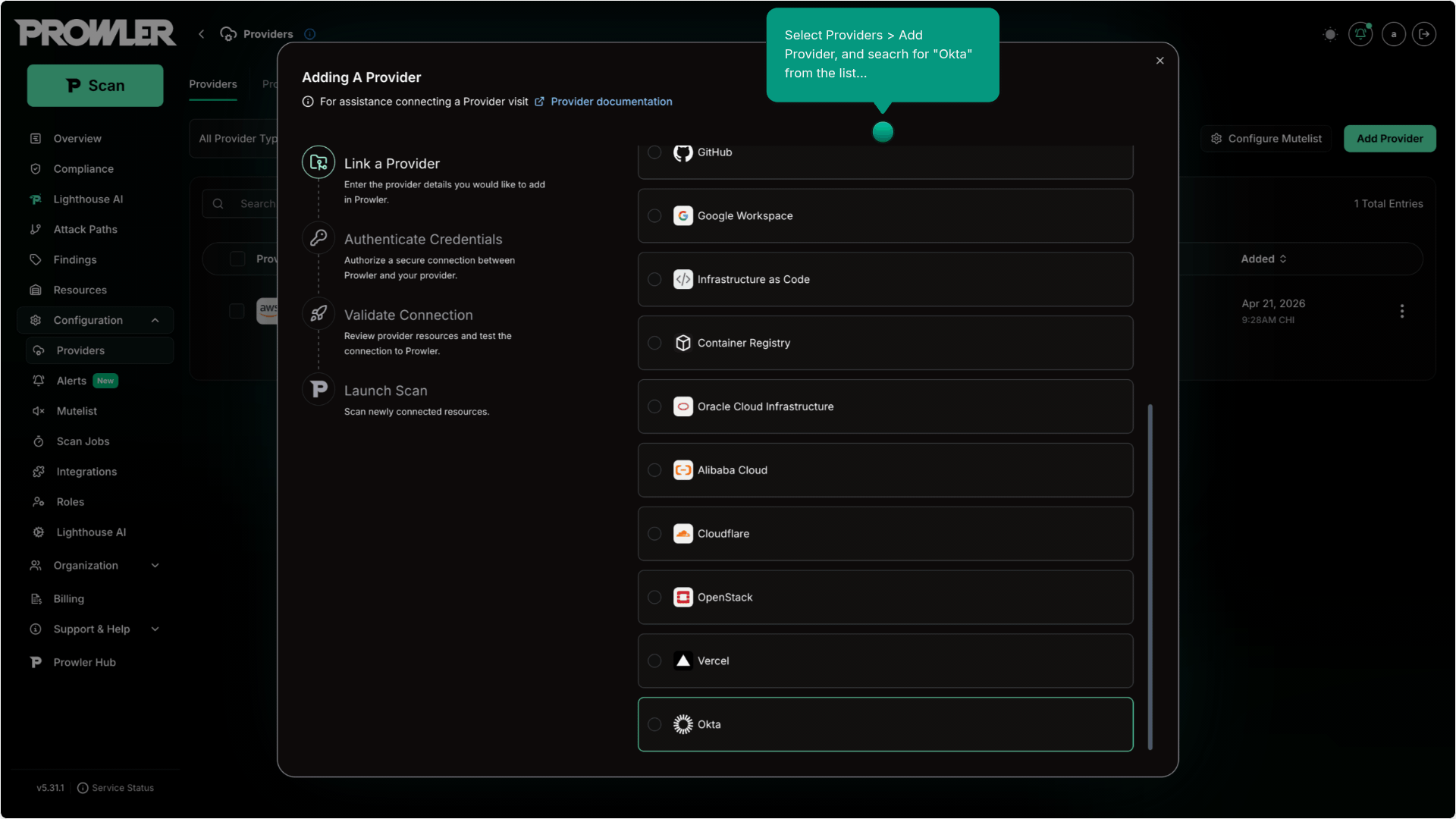This screenshot has height=819, width=1456.
Task: Click the Oracle Cloud logo icon
Action: (x=683, y=407)
